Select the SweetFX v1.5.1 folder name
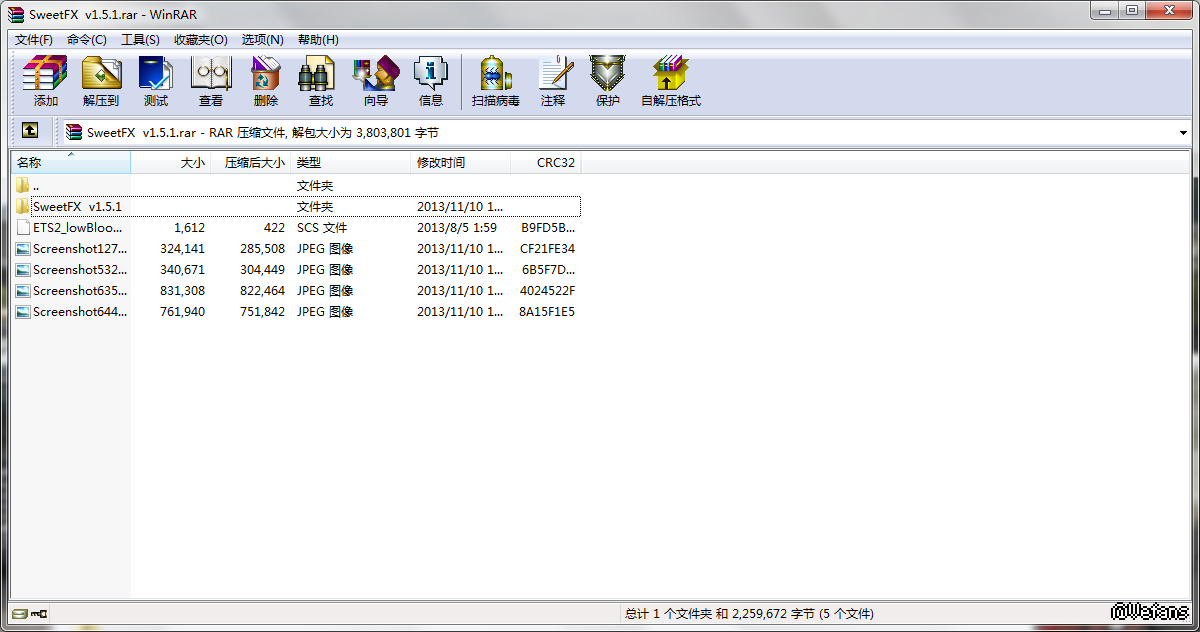The width and height of the screenshot is (1200, 632). (77, 206)
